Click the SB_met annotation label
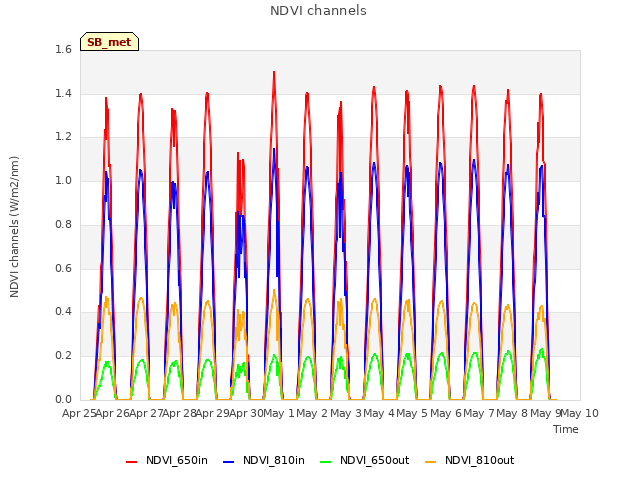The height and width of the screenshot is (480, 640). tap(109, 42)
